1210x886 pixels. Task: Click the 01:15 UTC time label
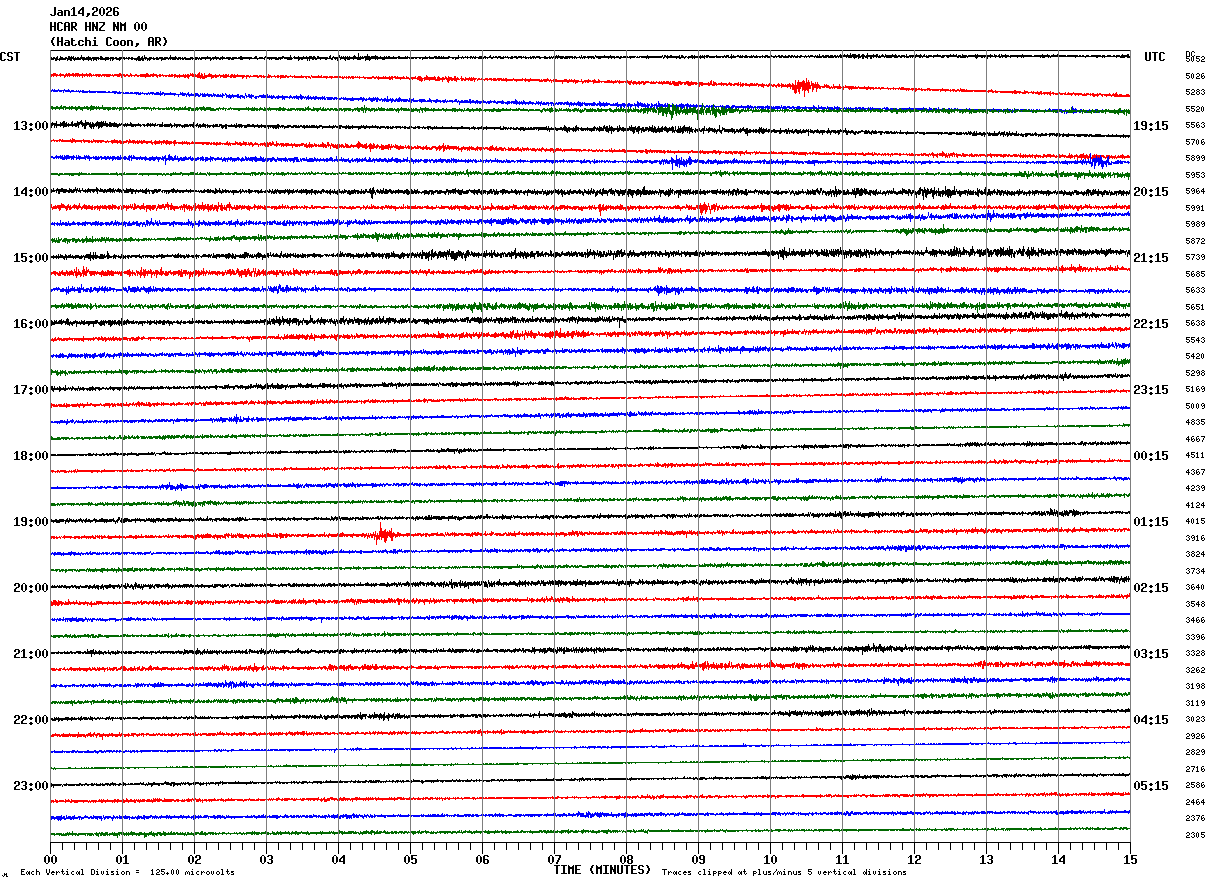pyautogui.click(x=1151, y=522)
